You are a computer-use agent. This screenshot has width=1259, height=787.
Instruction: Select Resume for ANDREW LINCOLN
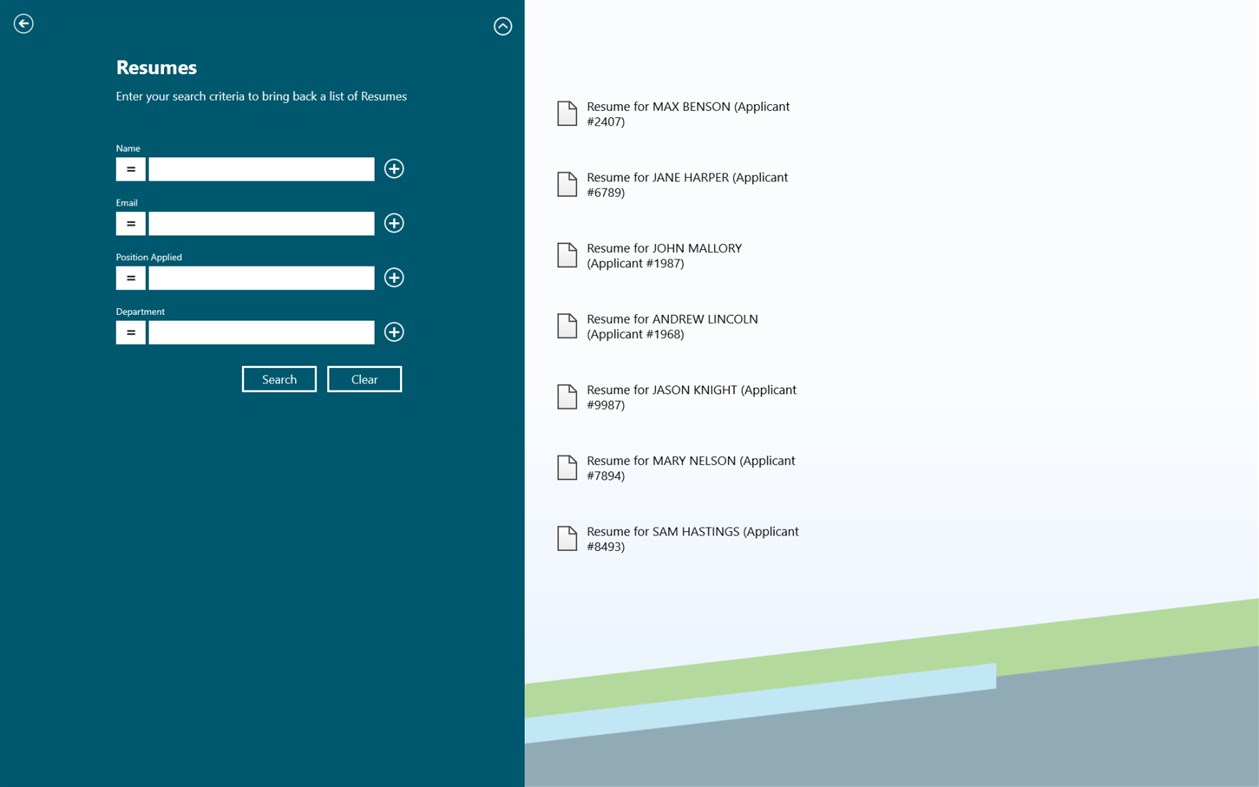pos(670,326)
